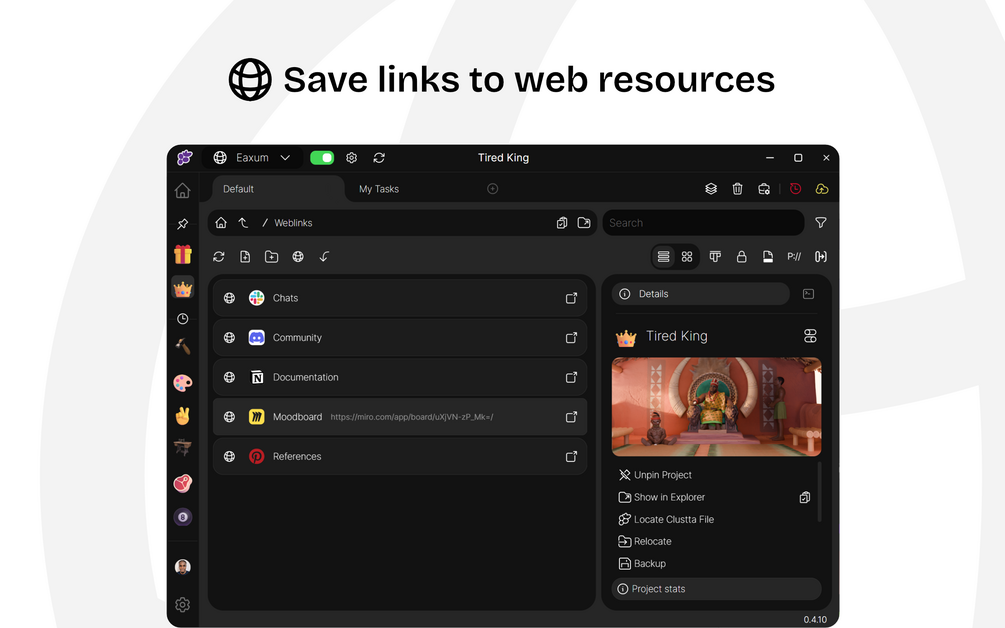Click the Clustta grape logo icon
Screen dimensions: 1005x628
point(185,158)
